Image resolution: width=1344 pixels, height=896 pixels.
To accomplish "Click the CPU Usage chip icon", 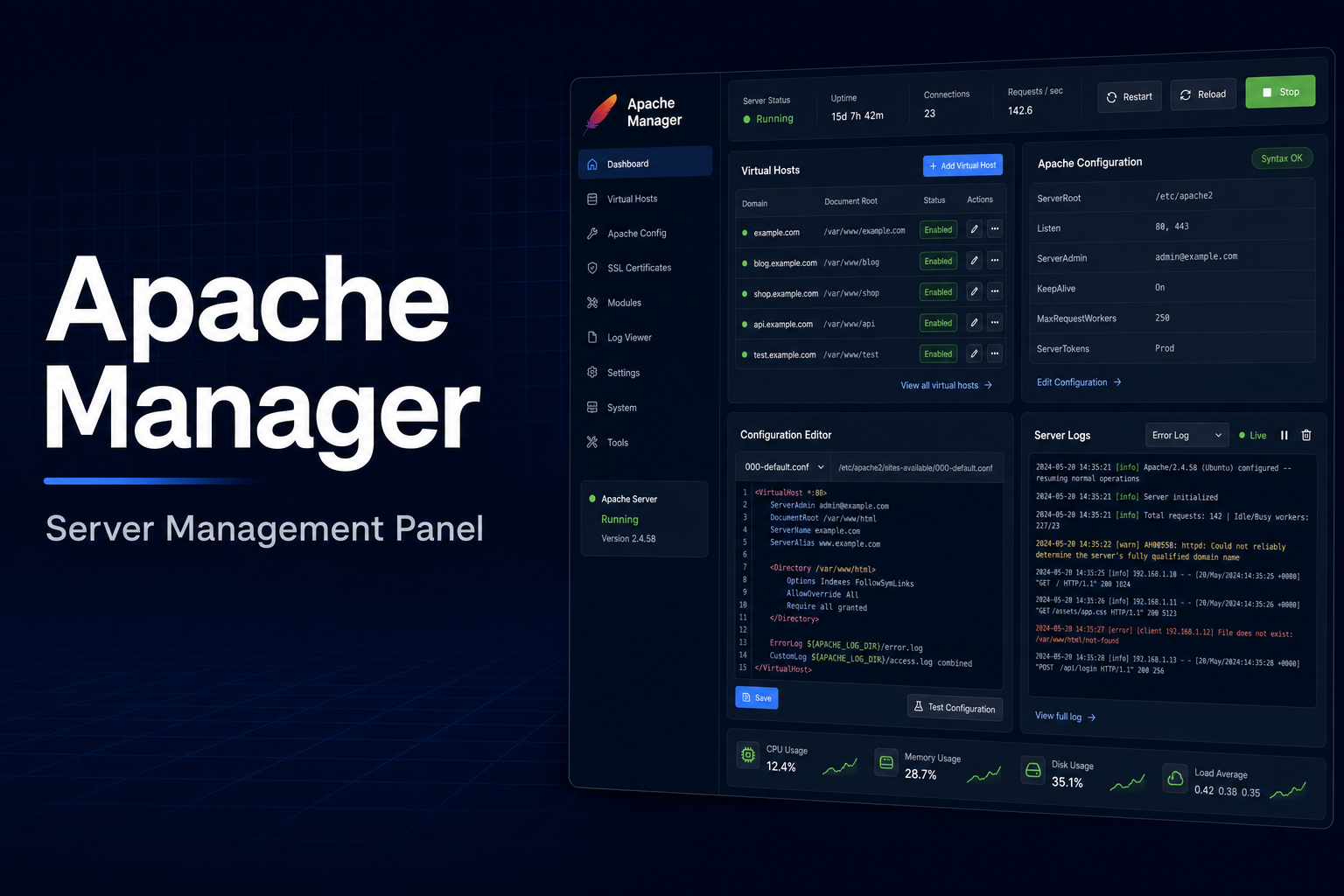I will [x=748, y=754].
